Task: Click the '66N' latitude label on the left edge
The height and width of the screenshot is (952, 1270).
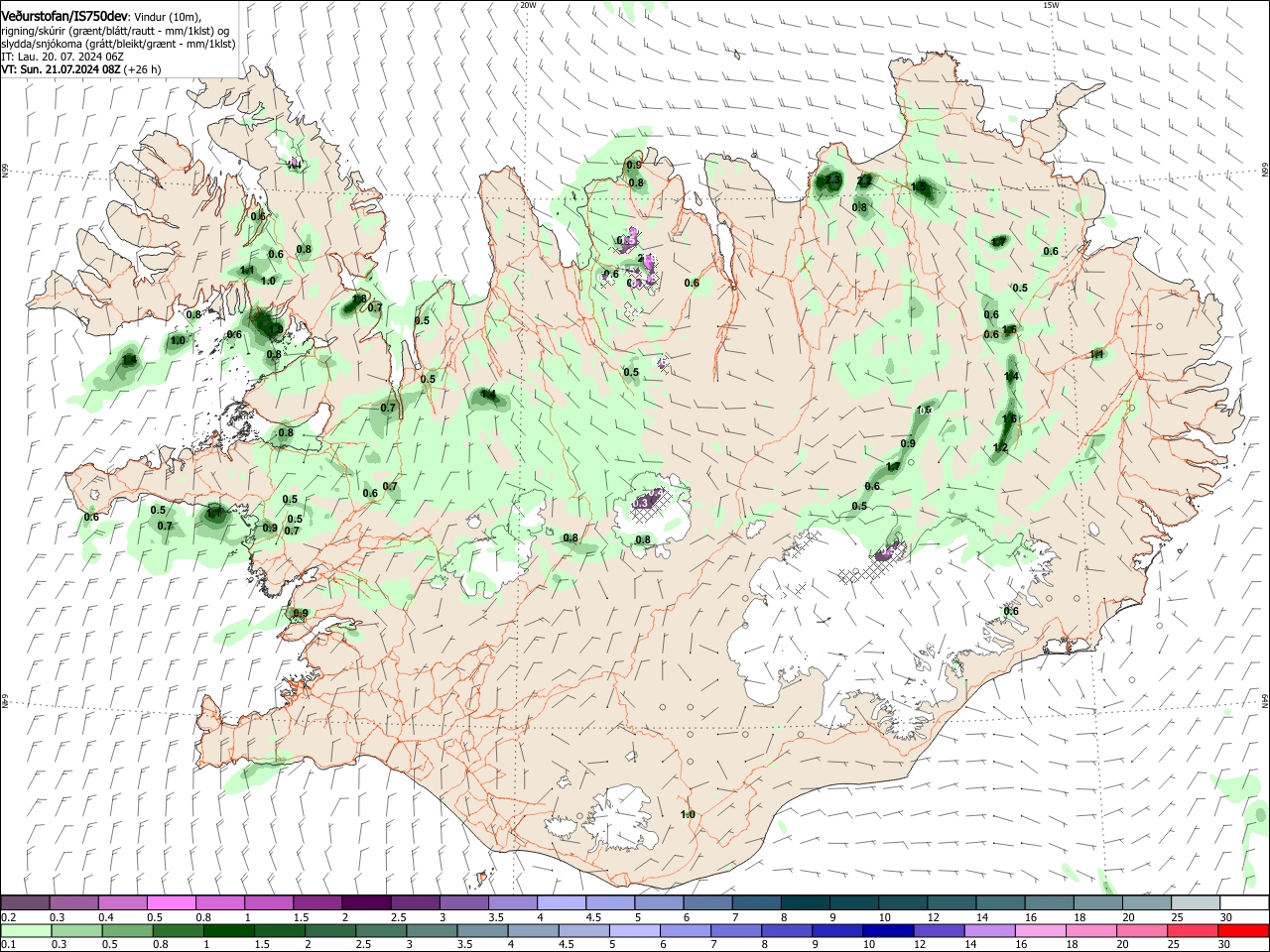Action: tap(5, 171)
